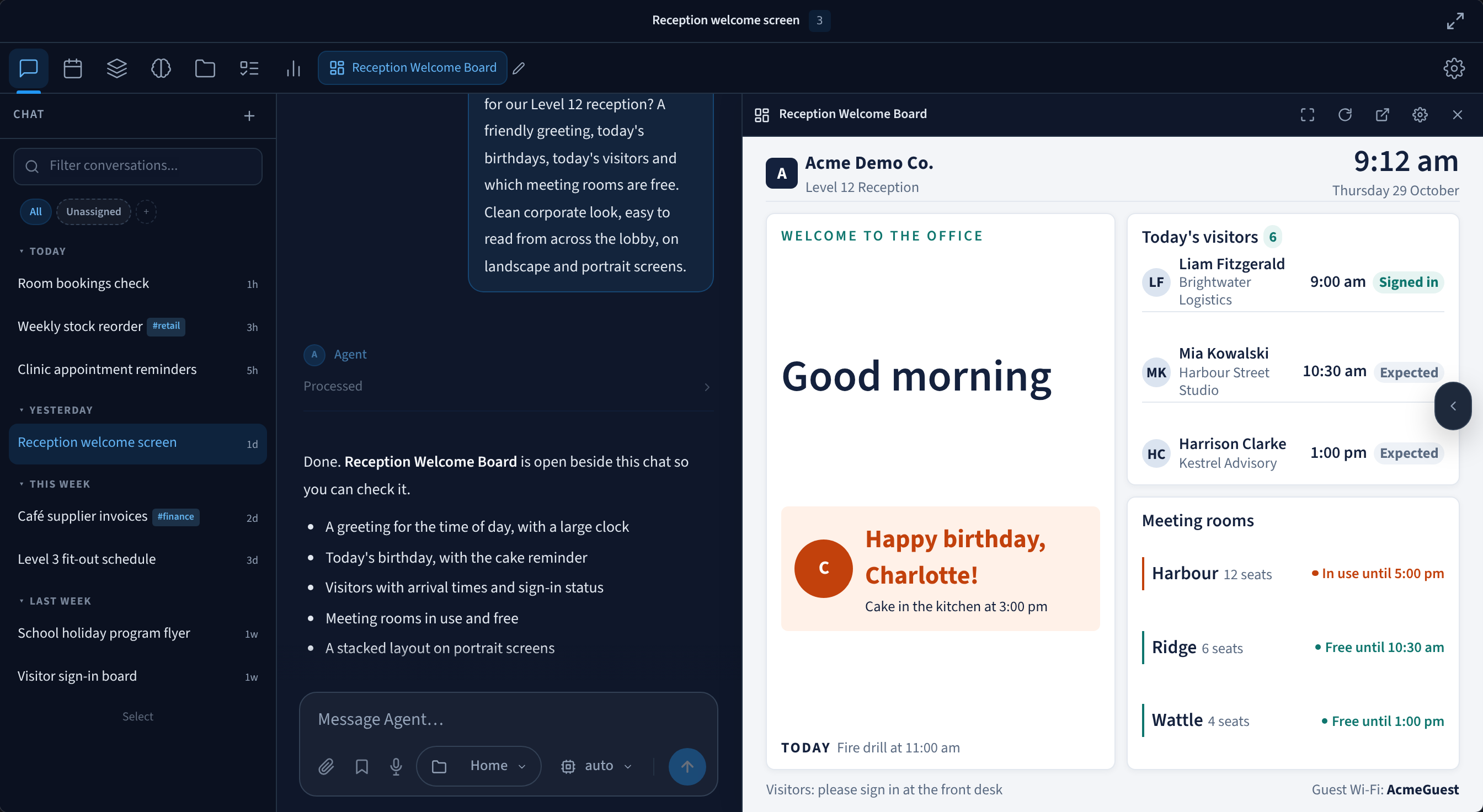Open the Visitor sign-in board conversation
The width and height of the screenshot is (1483, 812).
tap(137, 676)
